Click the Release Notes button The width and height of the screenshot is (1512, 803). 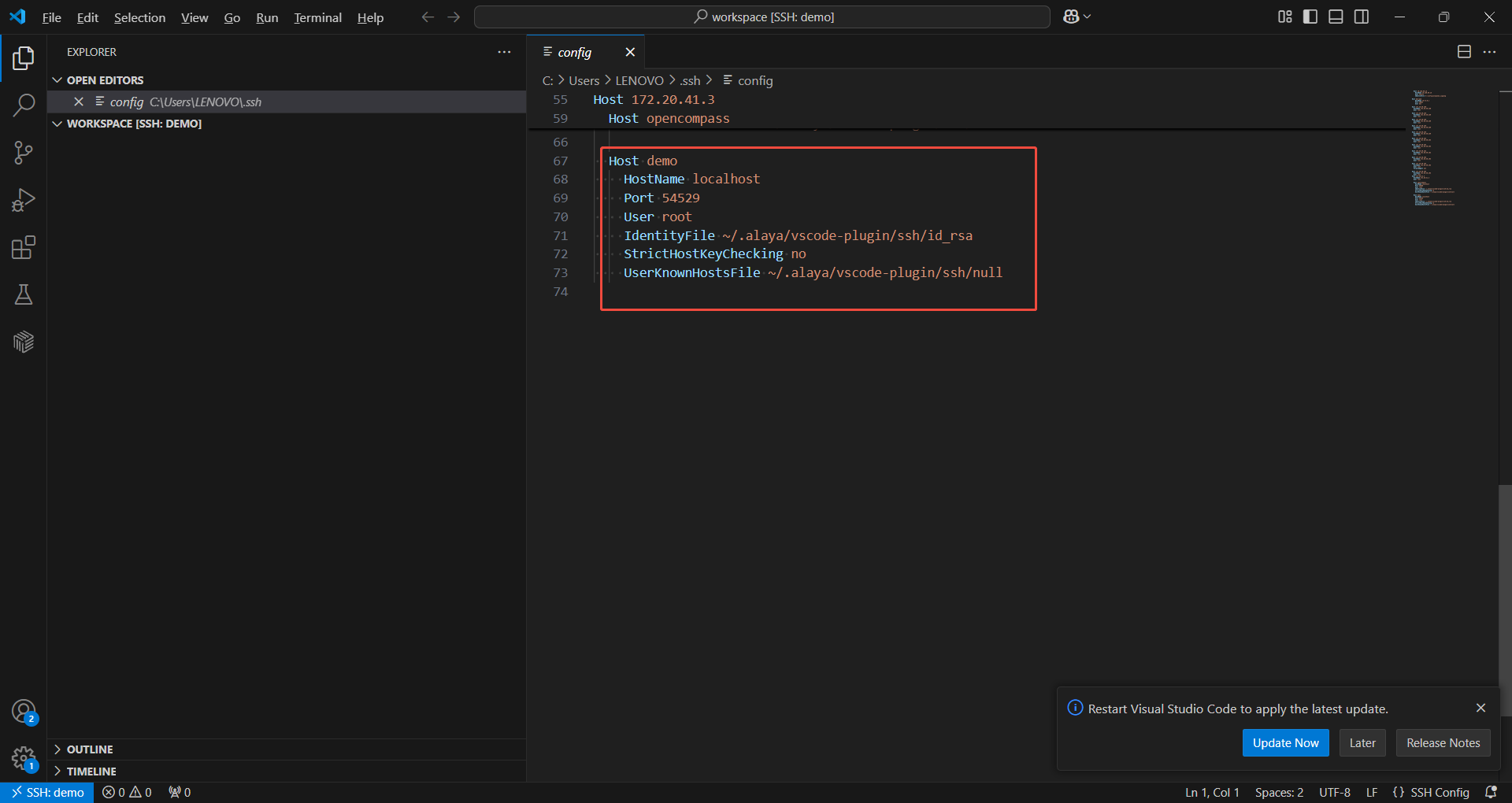(x=1443, y=742)
